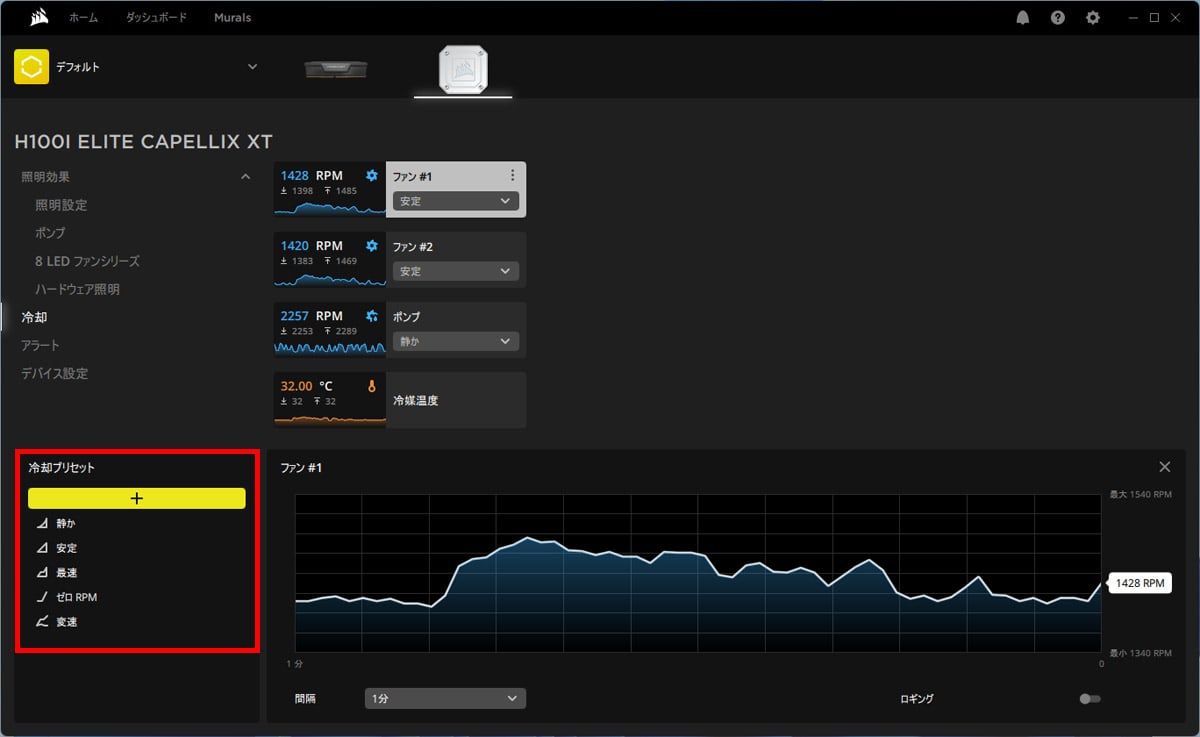Screen dimensions: 1200x737
Task: Open the notifications bell icon
Action: tap(1023, 18)
